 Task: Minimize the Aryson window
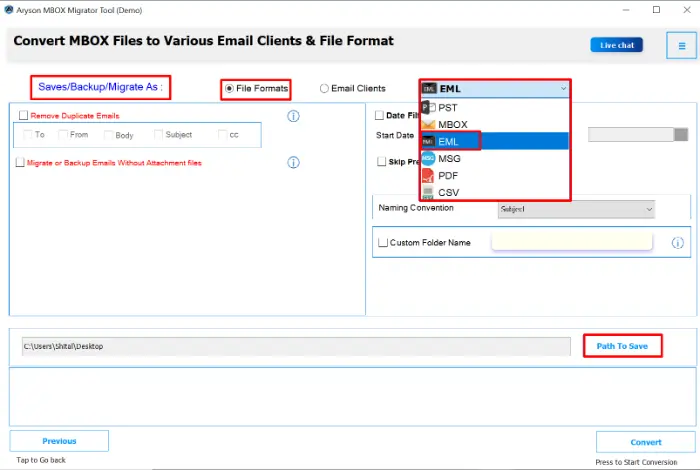(x=626, y=9)
